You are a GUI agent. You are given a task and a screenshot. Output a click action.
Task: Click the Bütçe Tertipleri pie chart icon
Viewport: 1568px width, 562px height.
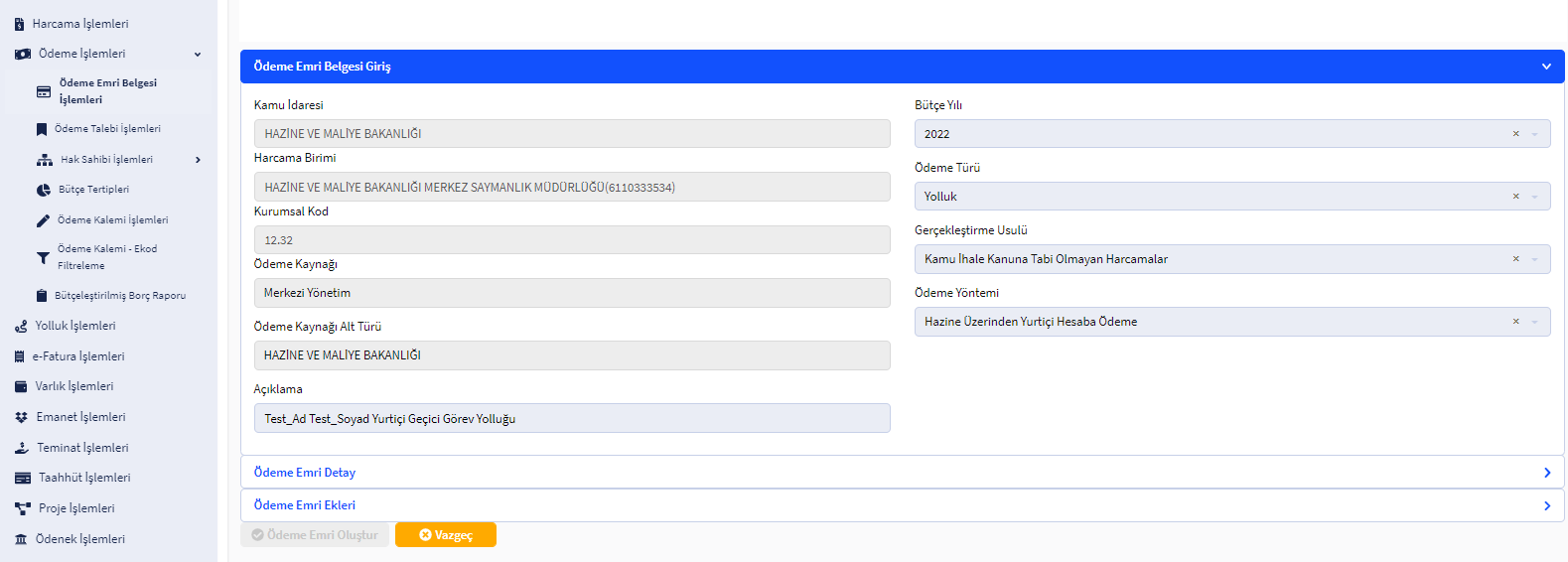click(44, 190)
